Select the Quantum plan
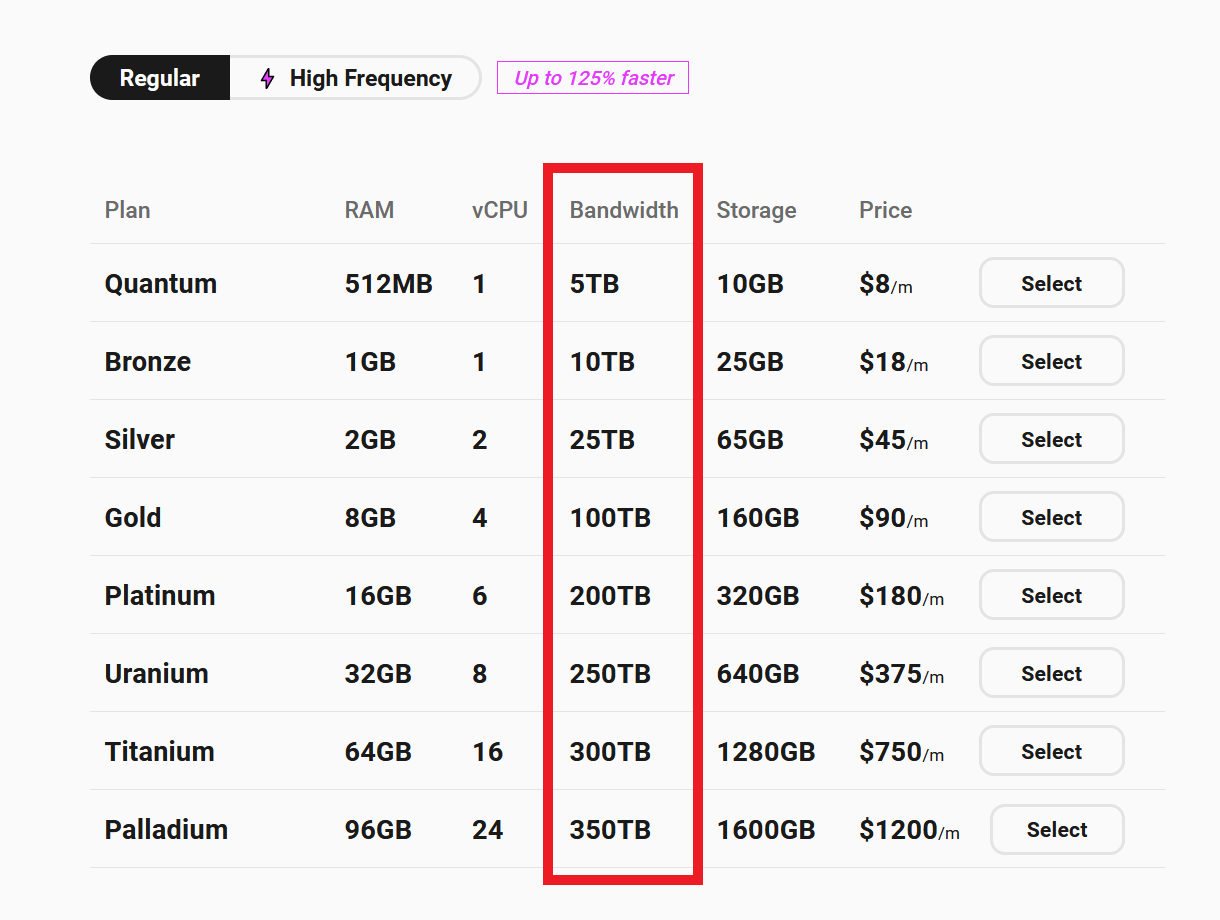This screenshot has height=920, width=1220. pyautogui.click(x=1051, y=283)
